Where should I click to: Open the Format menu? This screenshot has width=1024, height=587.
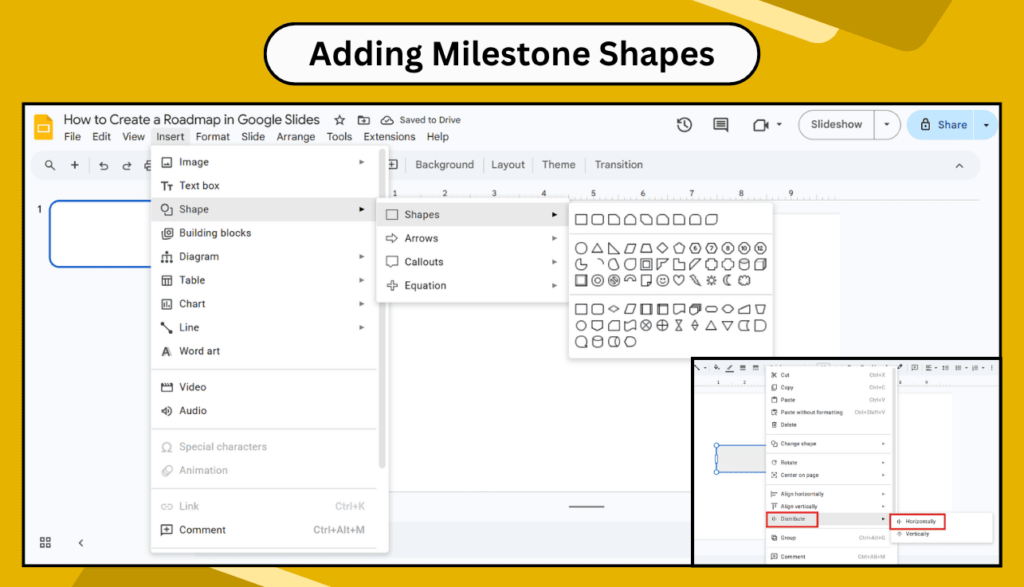[x=213, y=136]
